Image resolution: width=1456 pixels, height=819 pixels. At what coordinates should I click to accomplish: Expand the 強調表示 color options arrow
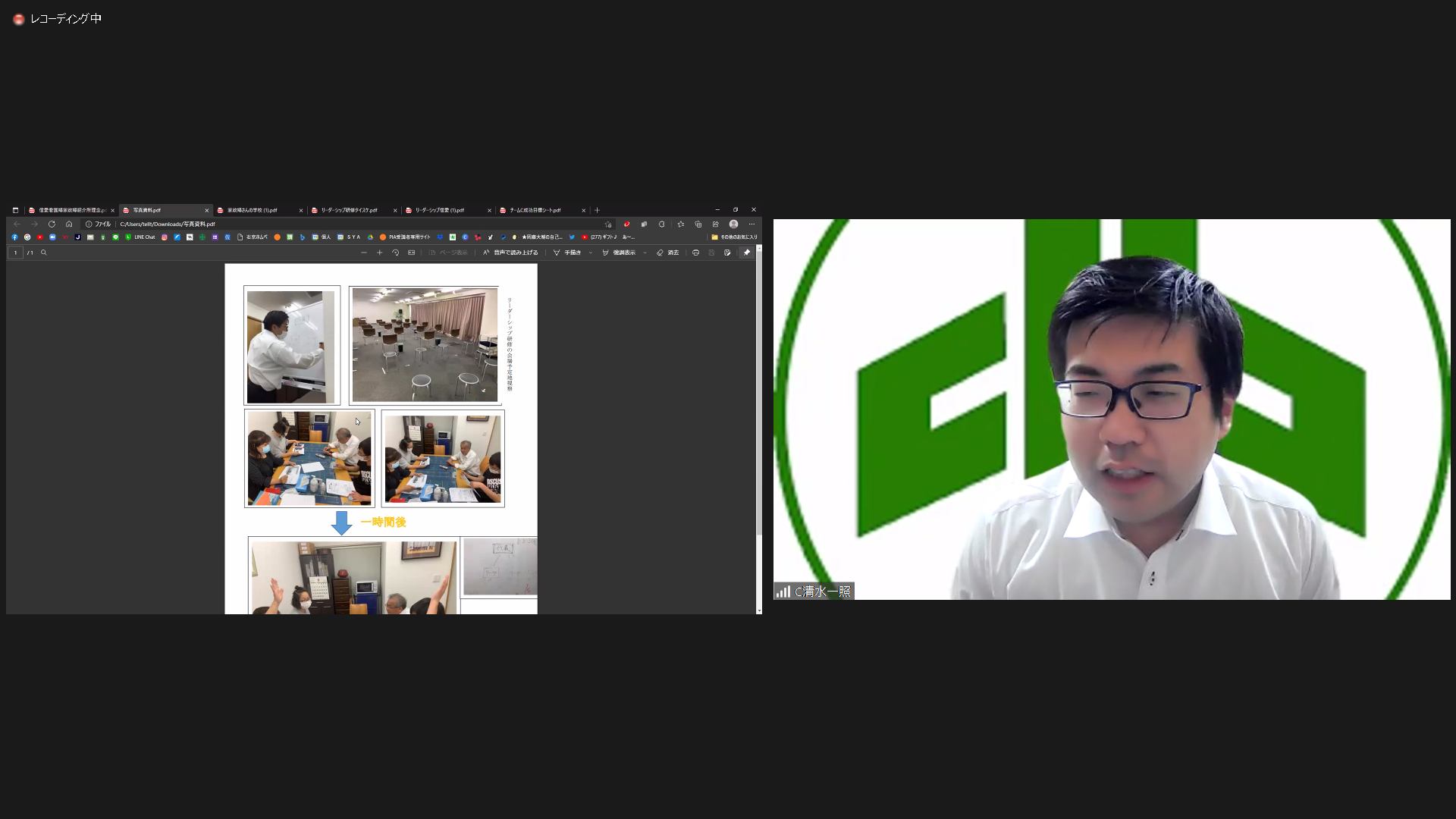click(645, 253)
